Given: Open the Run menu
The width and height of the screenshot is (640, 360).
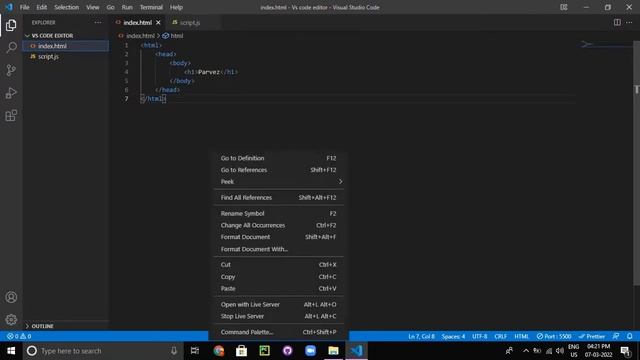Looking at the screenshot, I should (x=127, y=7).
